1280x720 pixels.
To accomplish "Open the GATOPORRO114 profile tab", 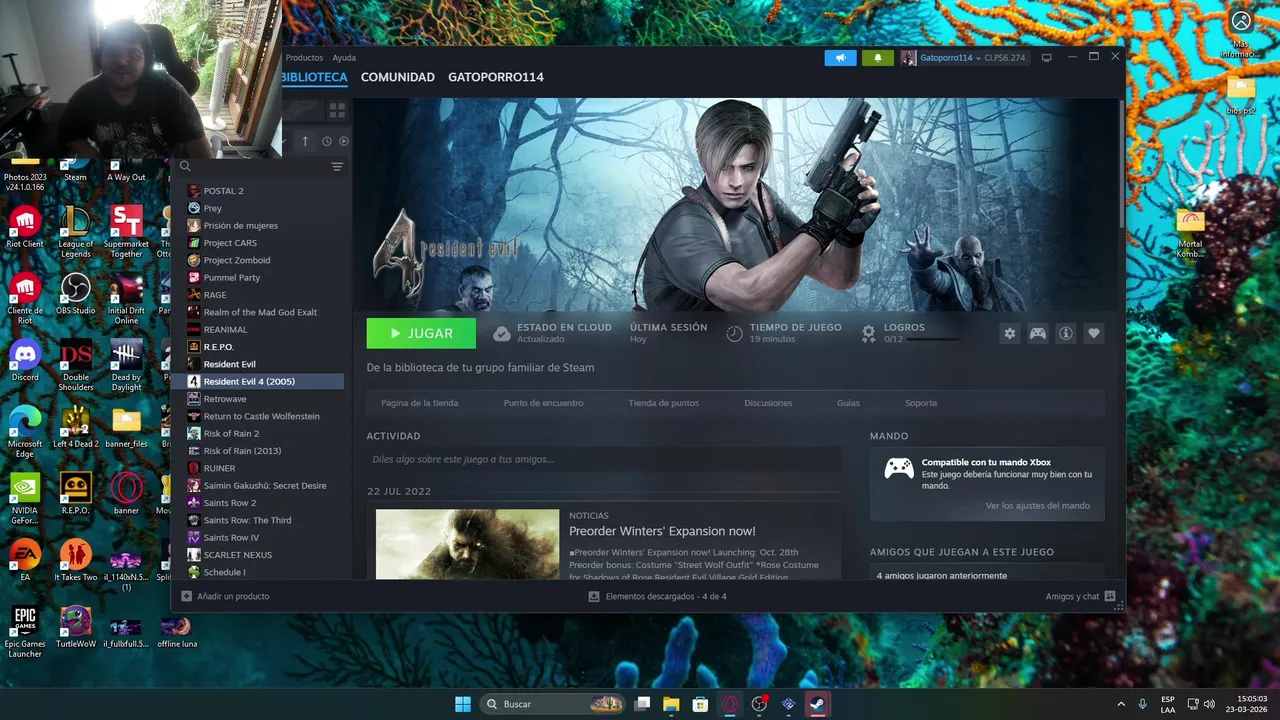I will [x=496, y=77].
